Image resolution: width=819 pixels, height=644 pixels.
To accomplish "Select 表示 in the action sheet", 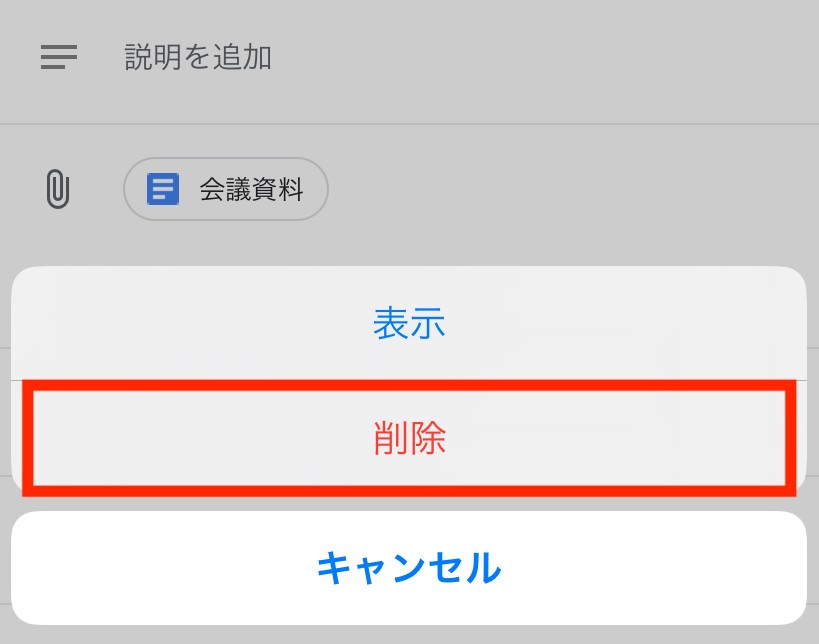I will [409, 323].
